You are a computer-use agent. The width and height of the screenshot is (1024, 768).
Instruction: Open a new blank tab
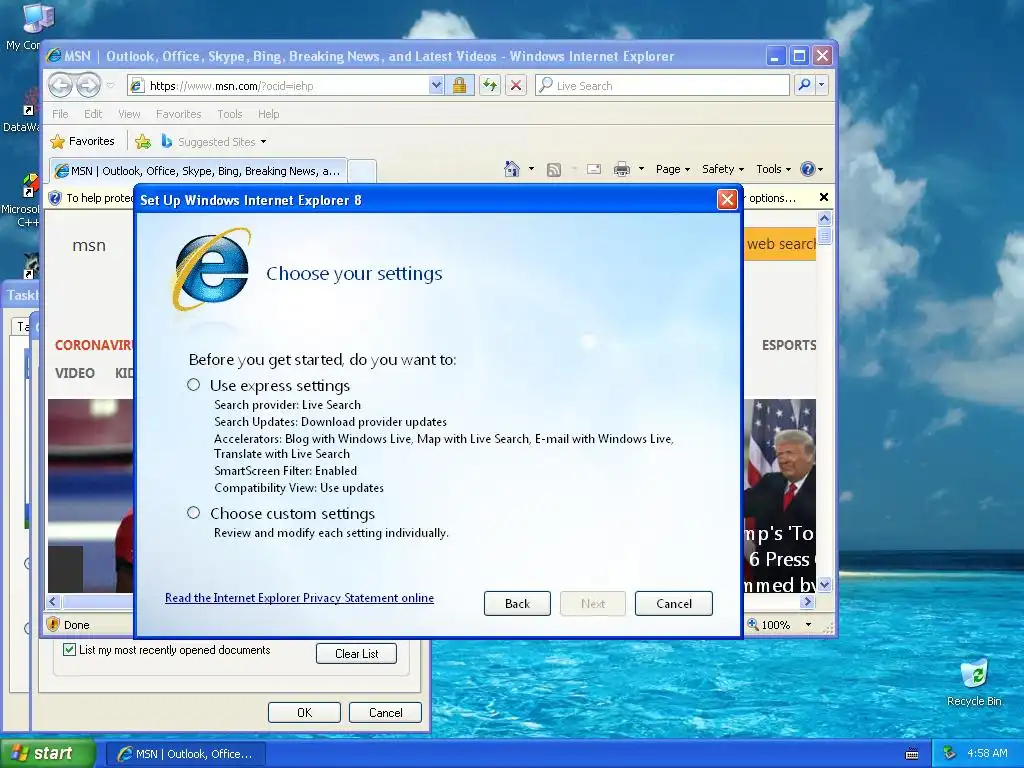point(362,171)
